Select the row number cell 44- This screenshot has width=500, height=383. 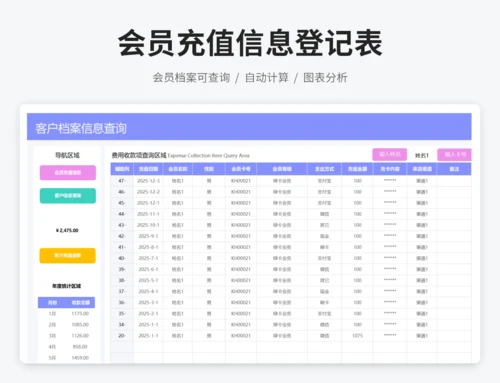[x=122, y=214]
